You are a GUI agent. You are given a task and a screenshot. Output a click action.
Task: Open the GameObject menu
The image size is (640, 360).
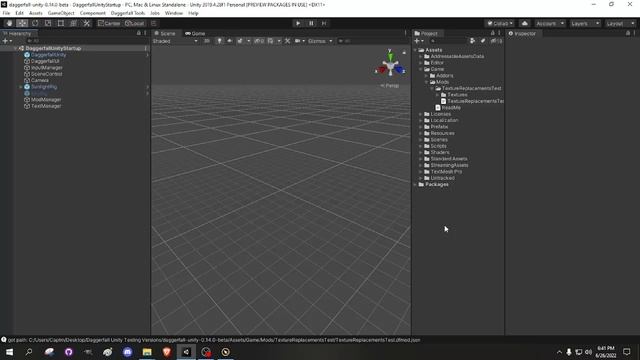tap(61, 13)
